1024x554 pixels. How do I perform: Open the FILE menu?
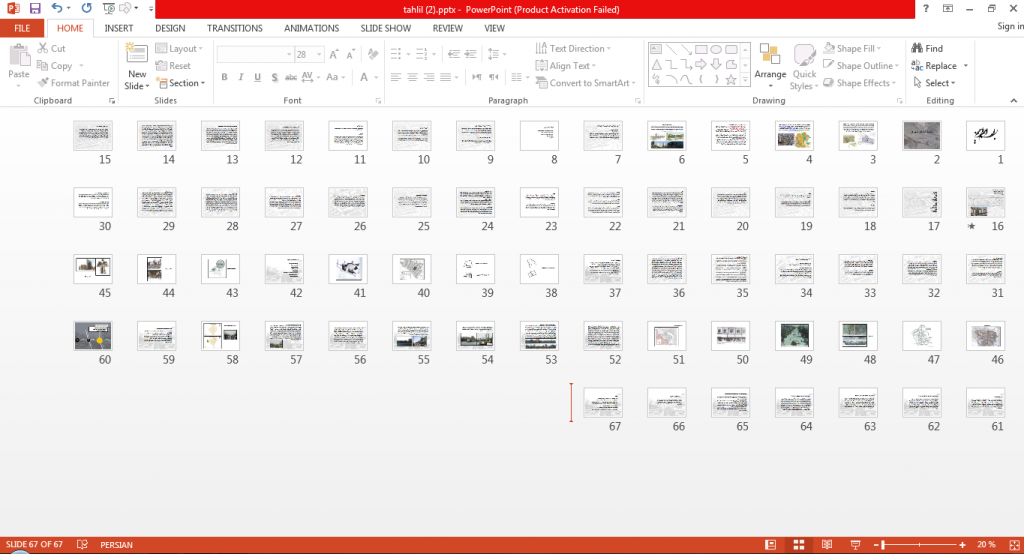pyautogui.click(x=22, y=28)
